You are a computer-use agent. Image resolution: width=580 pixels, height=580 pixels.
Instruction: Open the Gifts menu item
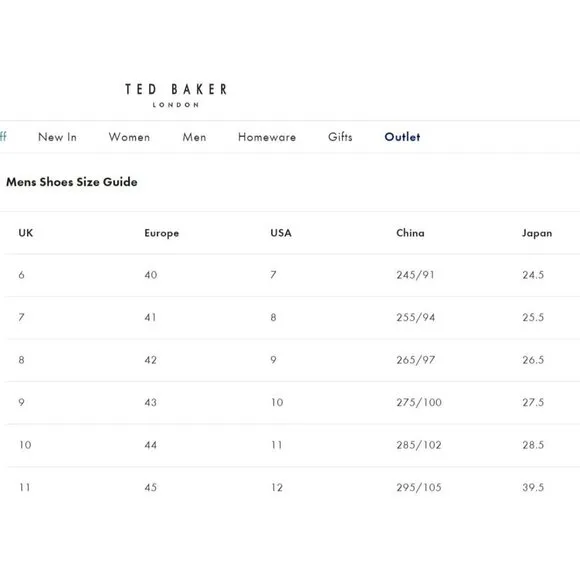(x=340, y=137)
